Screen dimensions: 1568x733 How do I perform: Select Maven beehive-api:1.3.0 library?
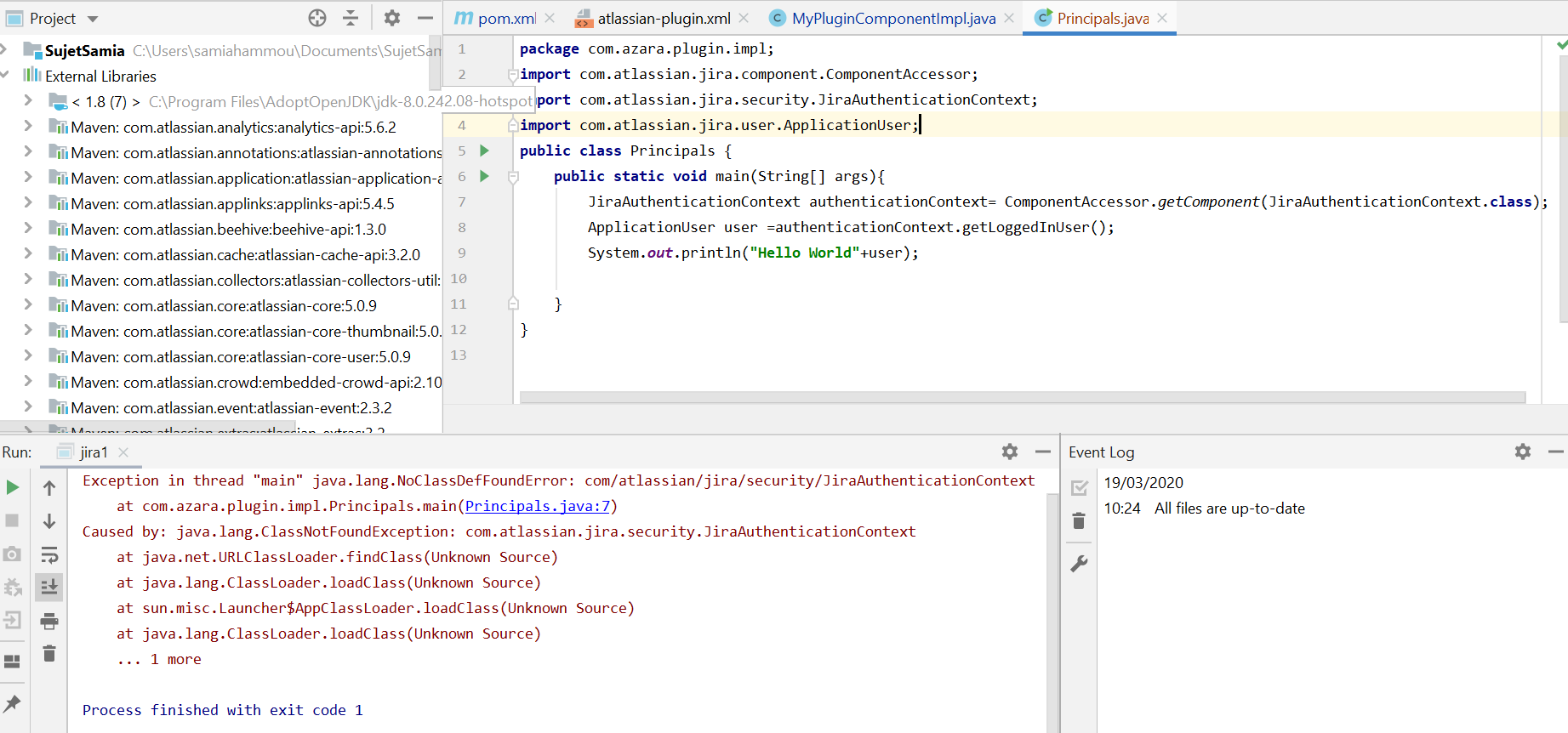click(229, 229)
